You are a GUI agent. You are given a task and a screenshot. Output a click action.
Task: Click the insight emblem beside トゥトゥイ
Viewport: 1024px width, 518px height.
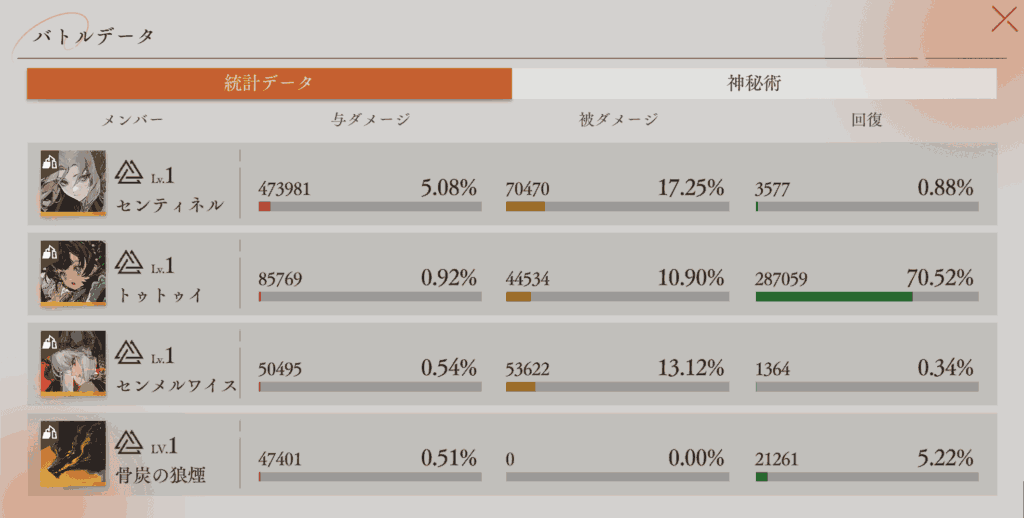pos(129,264)
